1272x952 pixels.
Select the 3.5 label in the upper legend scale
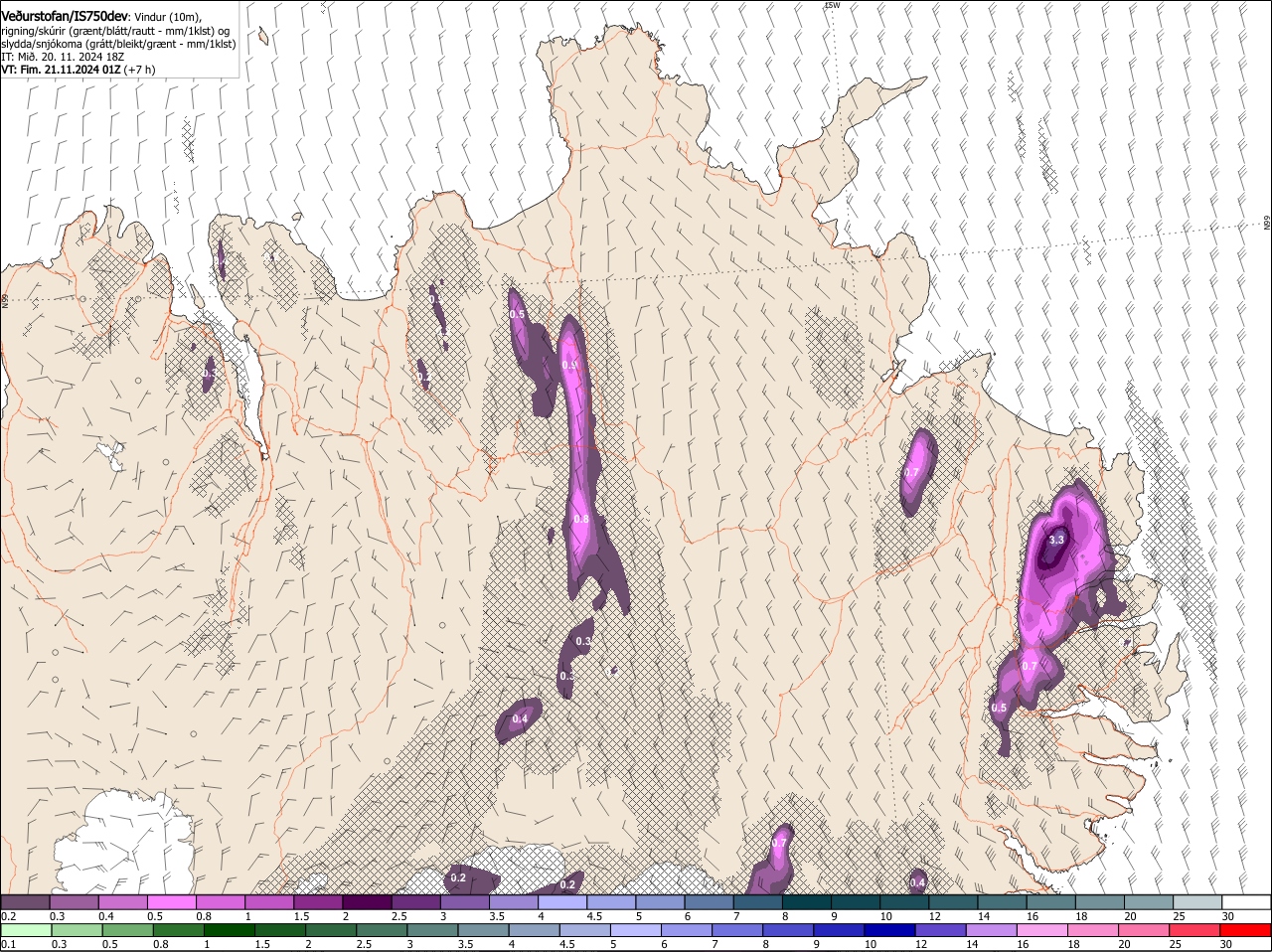click(497, 915)
